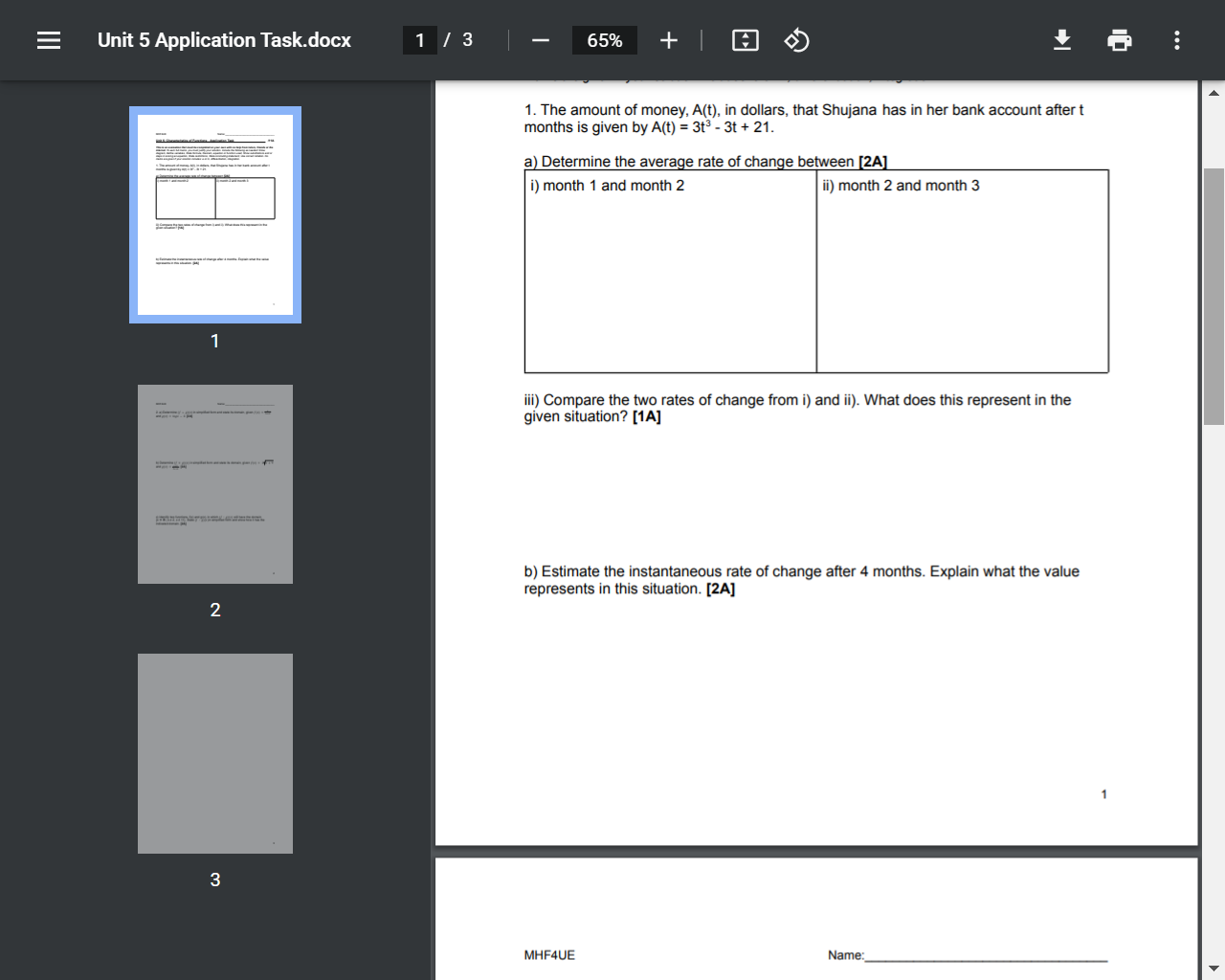Open the more actions three-dot menu
This screenshot has width=1225, height=980.
tap(1176, 40)
